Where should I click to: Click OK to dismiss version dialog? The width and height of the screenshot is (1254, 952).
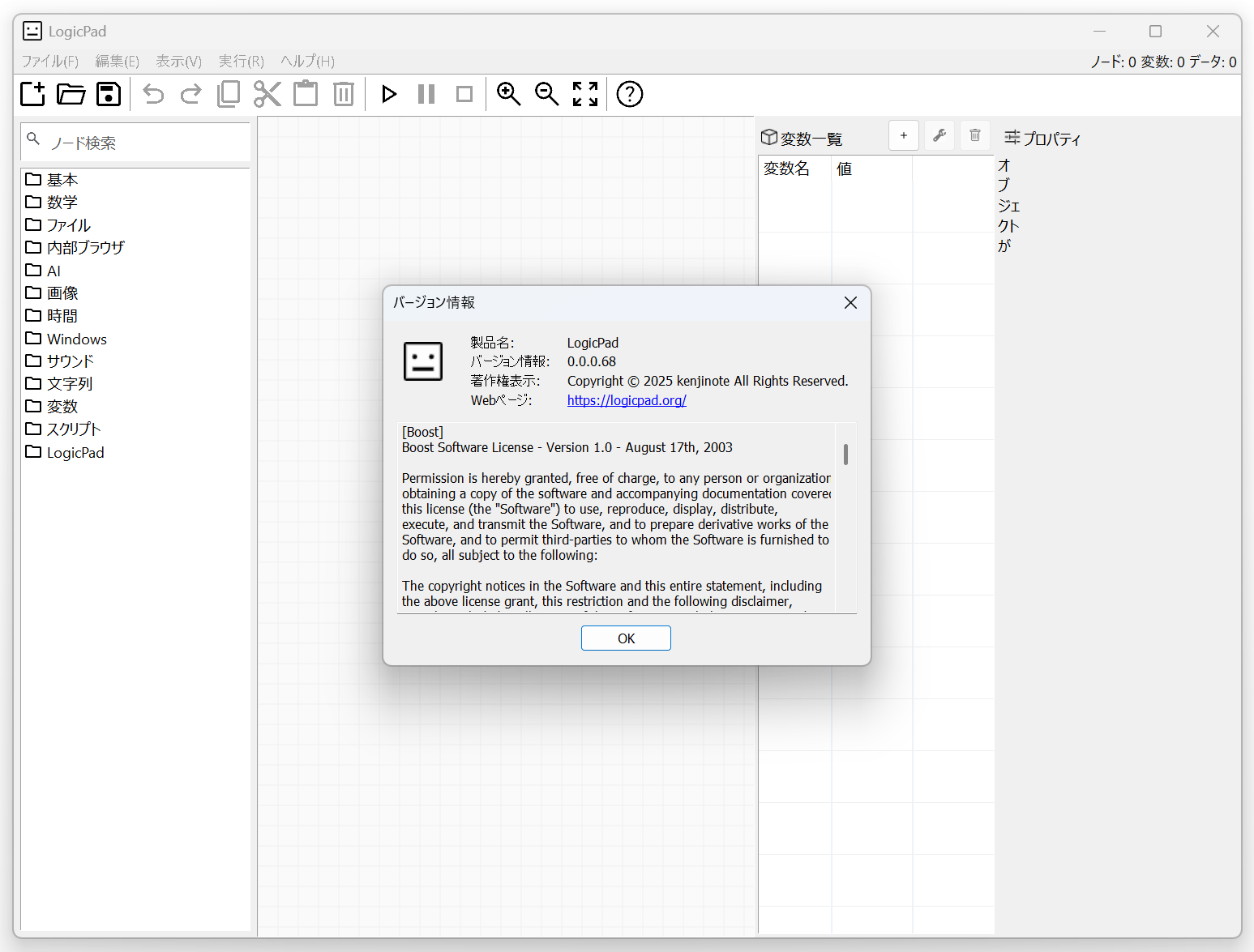click(626, 638)
